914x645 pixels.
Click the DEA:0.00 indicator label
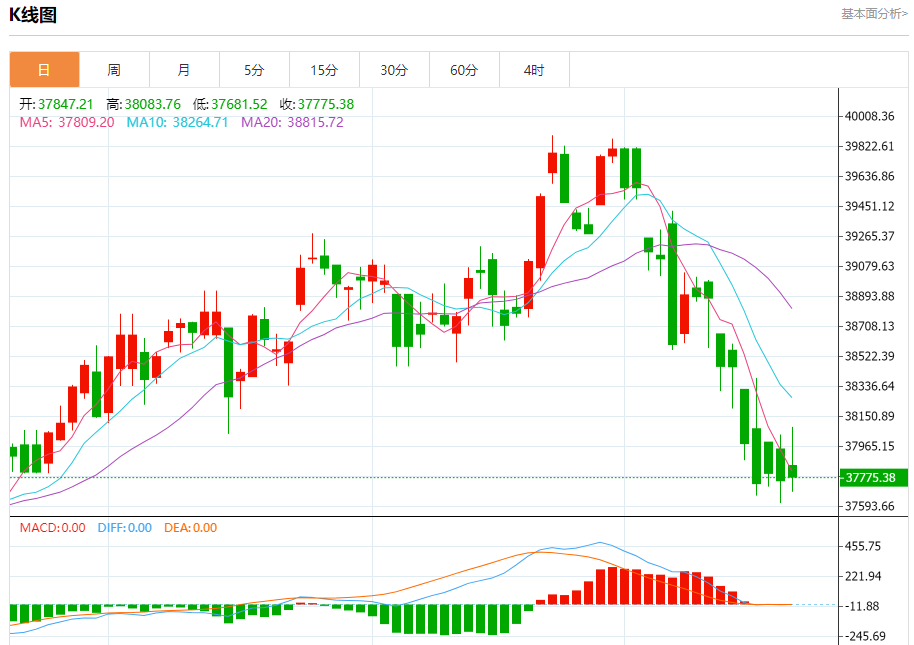pyautogui.click(x=191, y=528)
